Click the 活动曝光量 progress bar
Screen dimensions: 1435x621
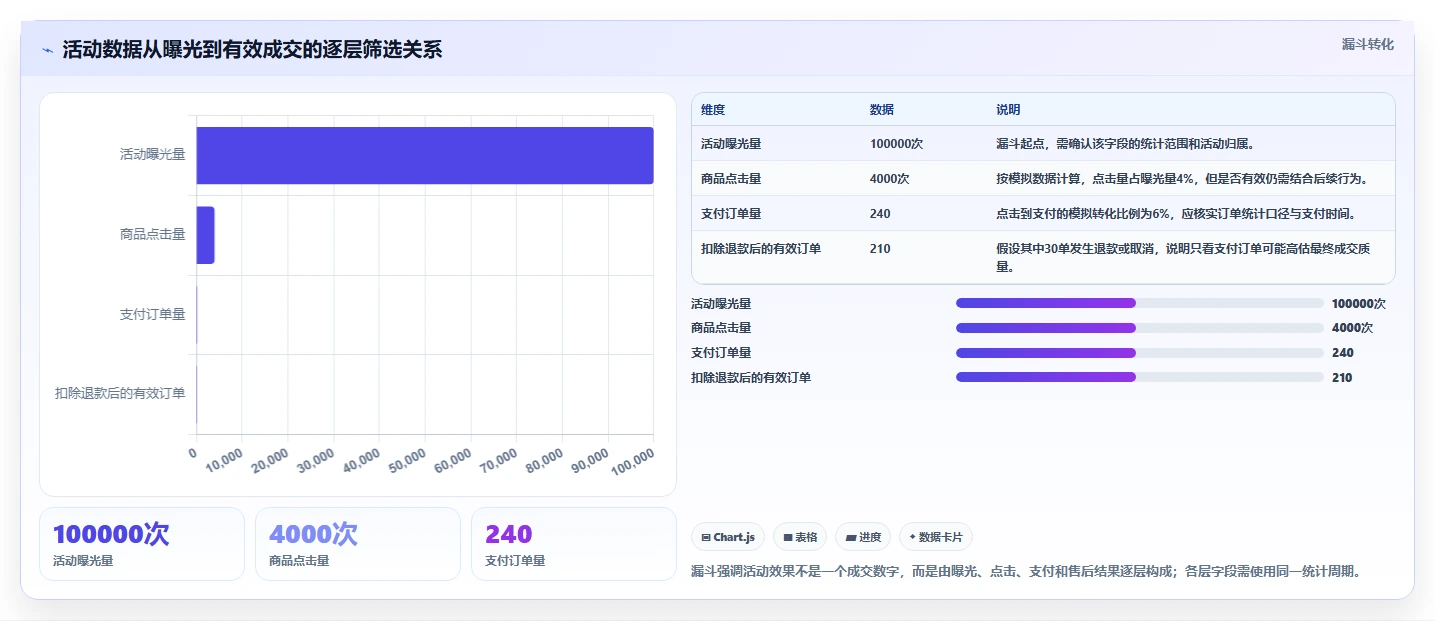[x=1140, y=303]
